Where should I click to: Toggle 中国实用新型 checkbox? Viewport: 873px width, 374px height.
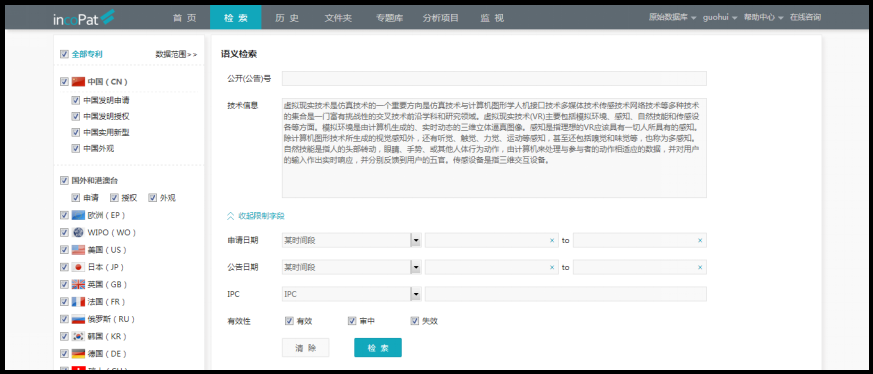[76, 132]
